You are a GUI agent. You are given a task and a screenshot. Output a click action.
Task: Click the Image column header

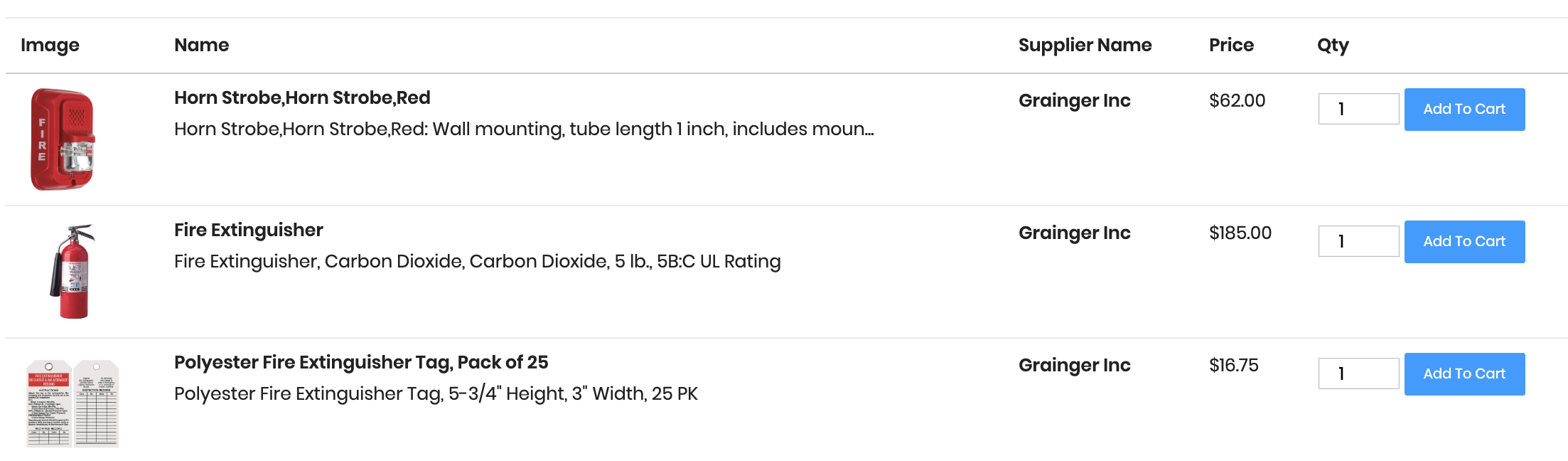pyautogui.click(x=50, y=46)
